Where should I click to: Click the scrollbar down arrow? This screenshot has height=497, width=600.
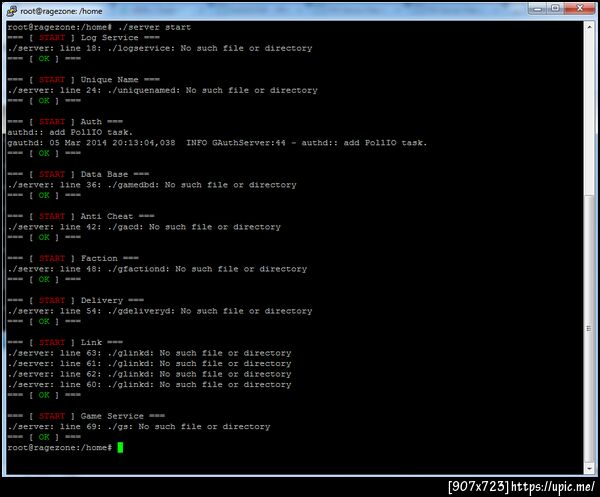[589, 468]
